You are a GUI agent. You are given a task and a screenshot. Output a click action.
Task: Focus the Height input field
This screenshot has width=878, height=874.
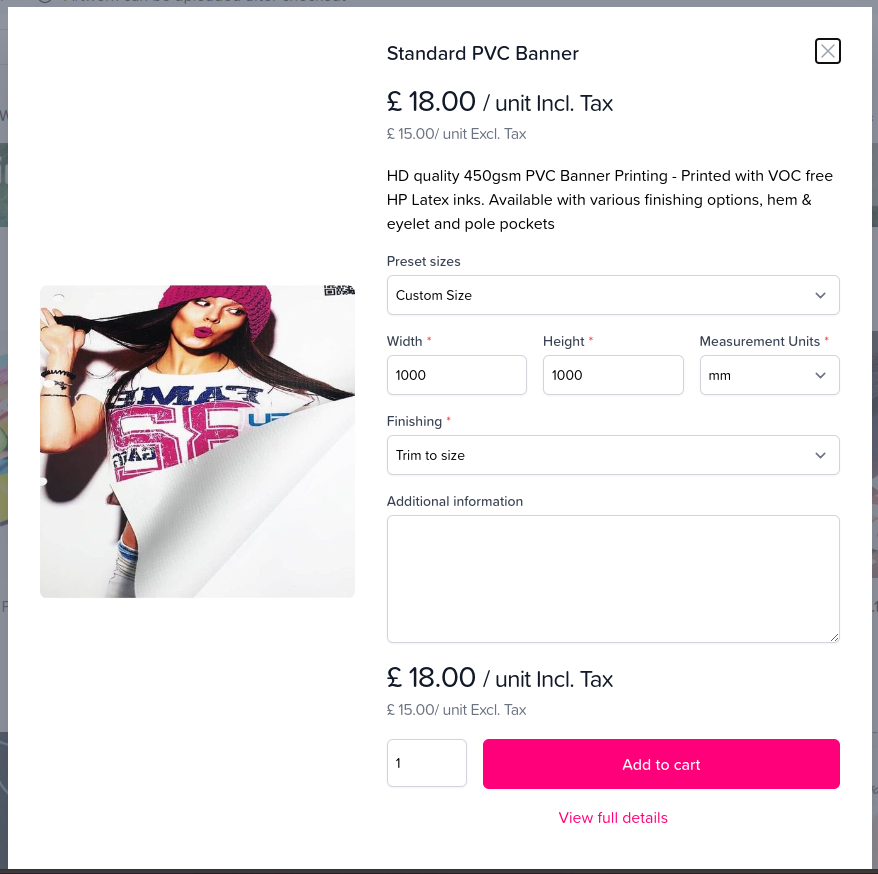click(612, 375)
